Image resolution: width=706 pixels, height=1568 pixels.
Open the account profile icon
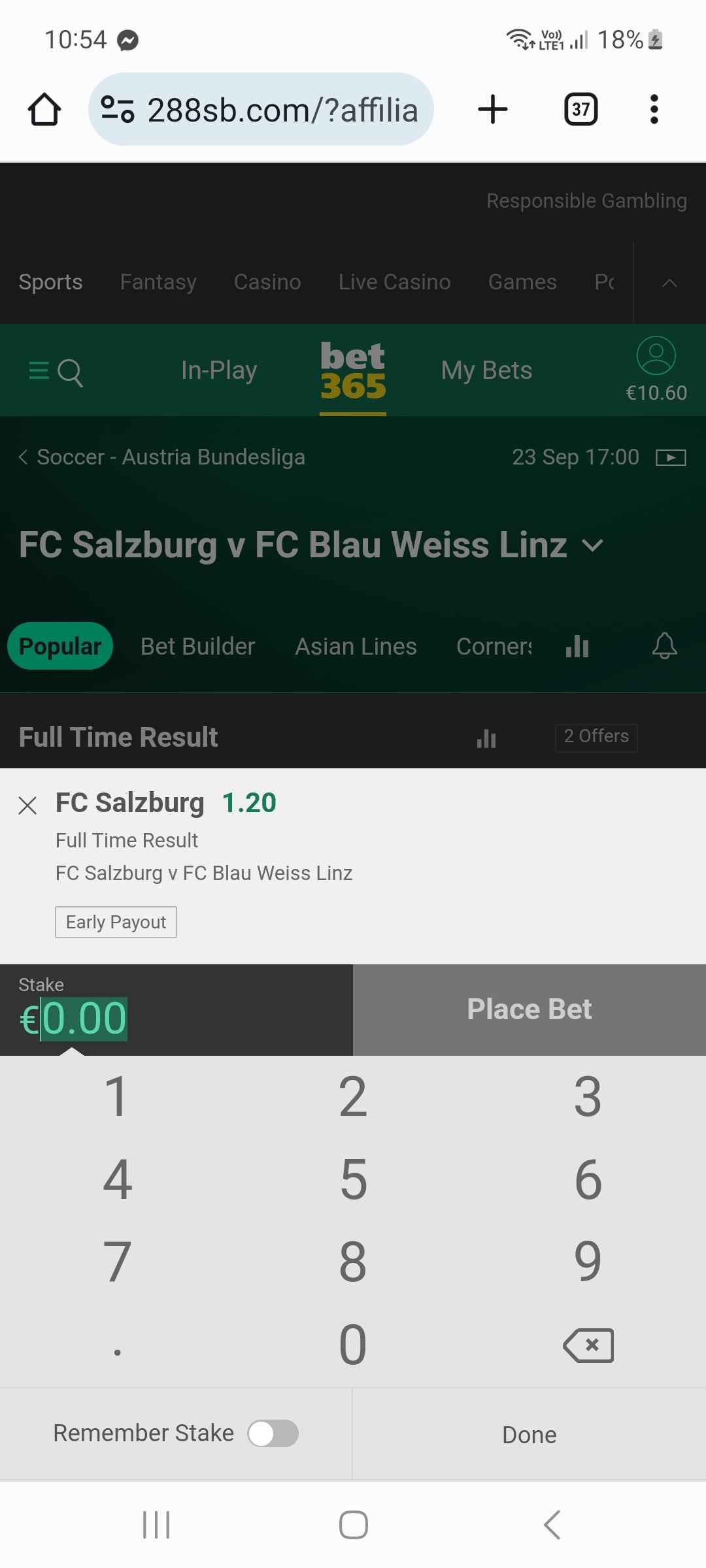click(x=656, y=355)
